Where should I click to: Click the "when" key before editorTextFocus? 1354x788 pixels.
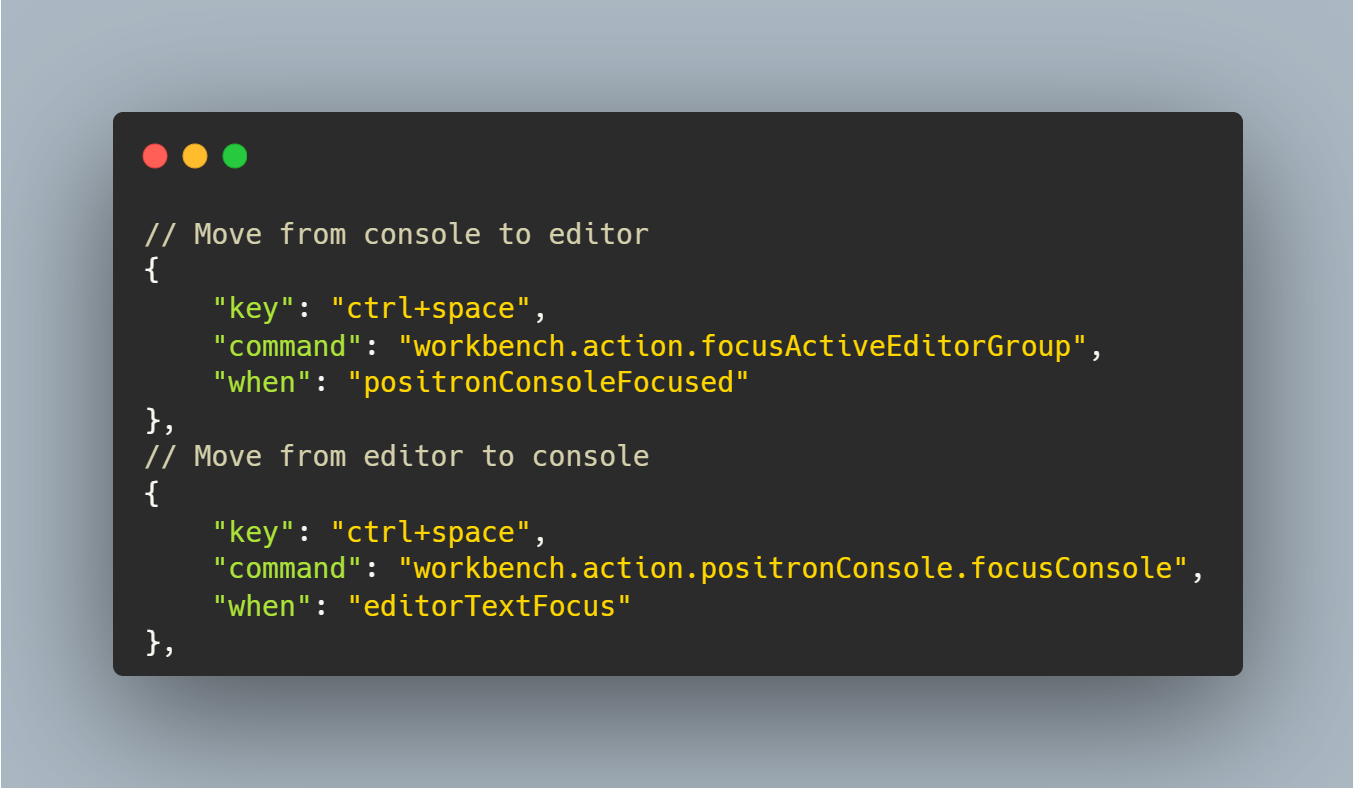coord(263,605)
